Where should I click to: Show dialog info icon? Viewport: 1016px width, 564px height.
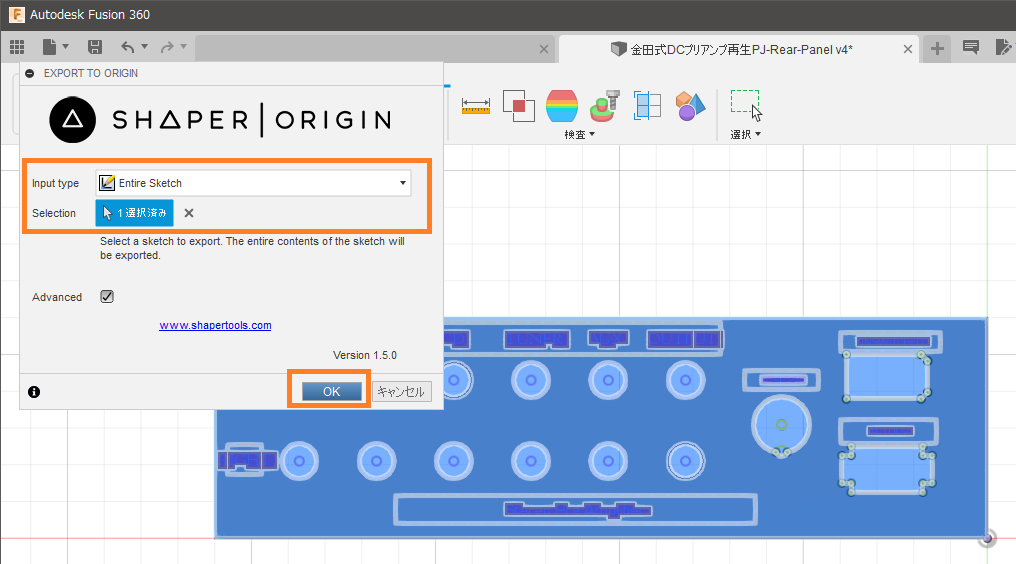click(x=34, y=392)
